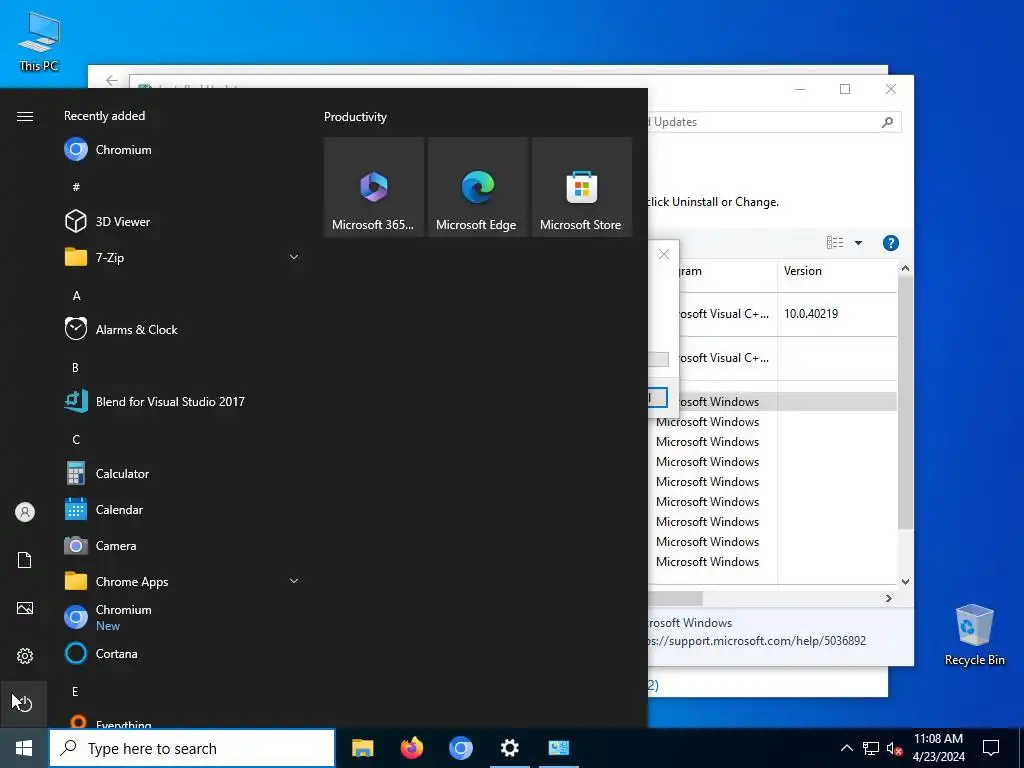Open Help icon in updates window

[891, 243]
